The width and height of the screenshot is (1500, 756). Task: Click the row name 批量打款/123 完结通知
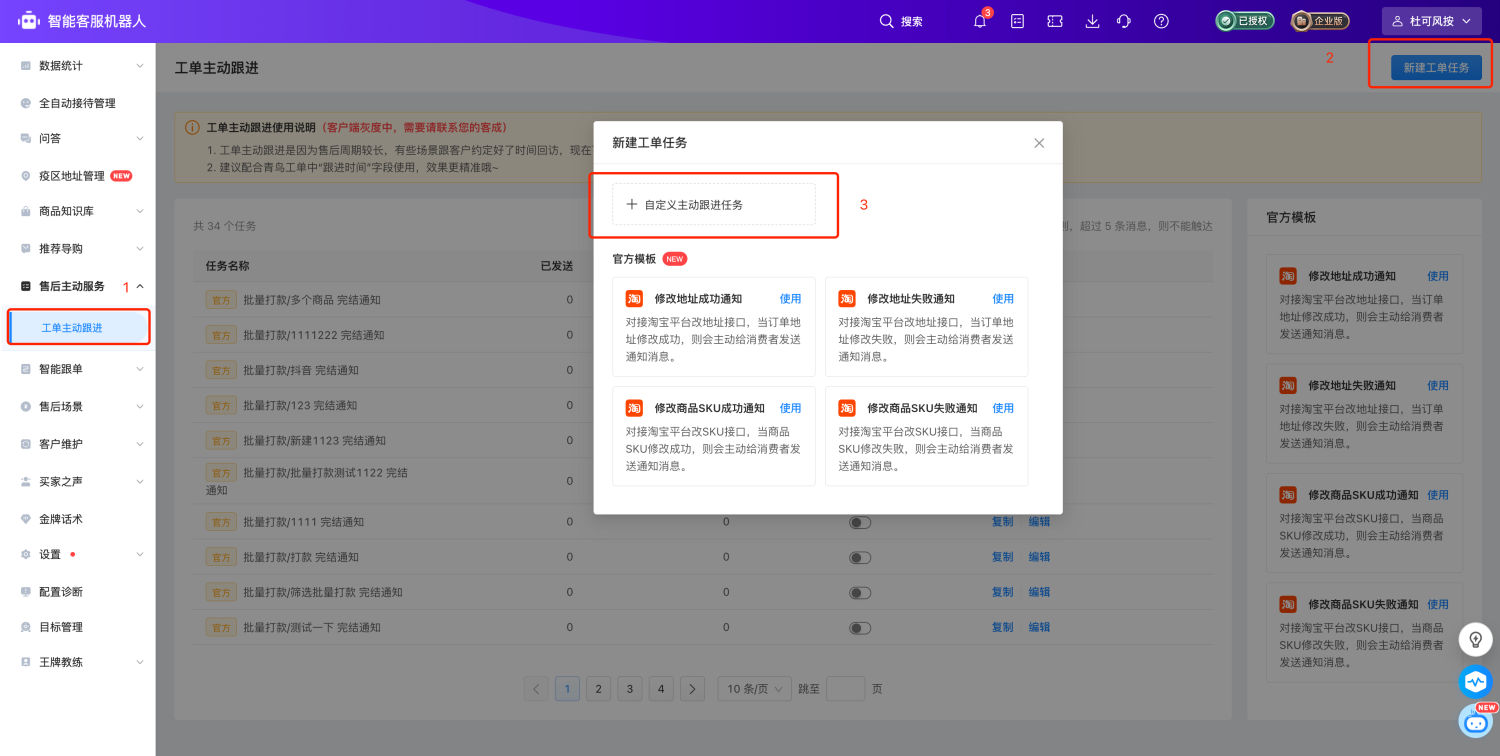[300, 406]
